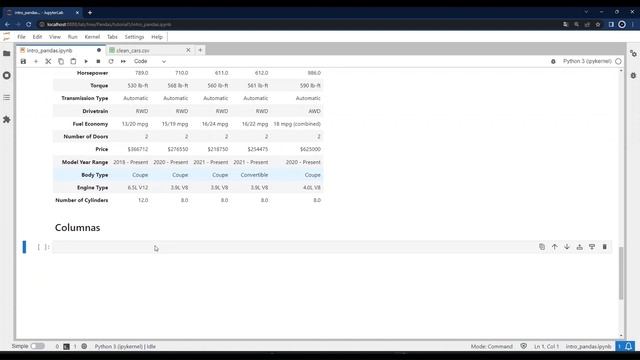Switch to the clean_cars.csv tab
The image size is (640, 360).
point(133,50)
